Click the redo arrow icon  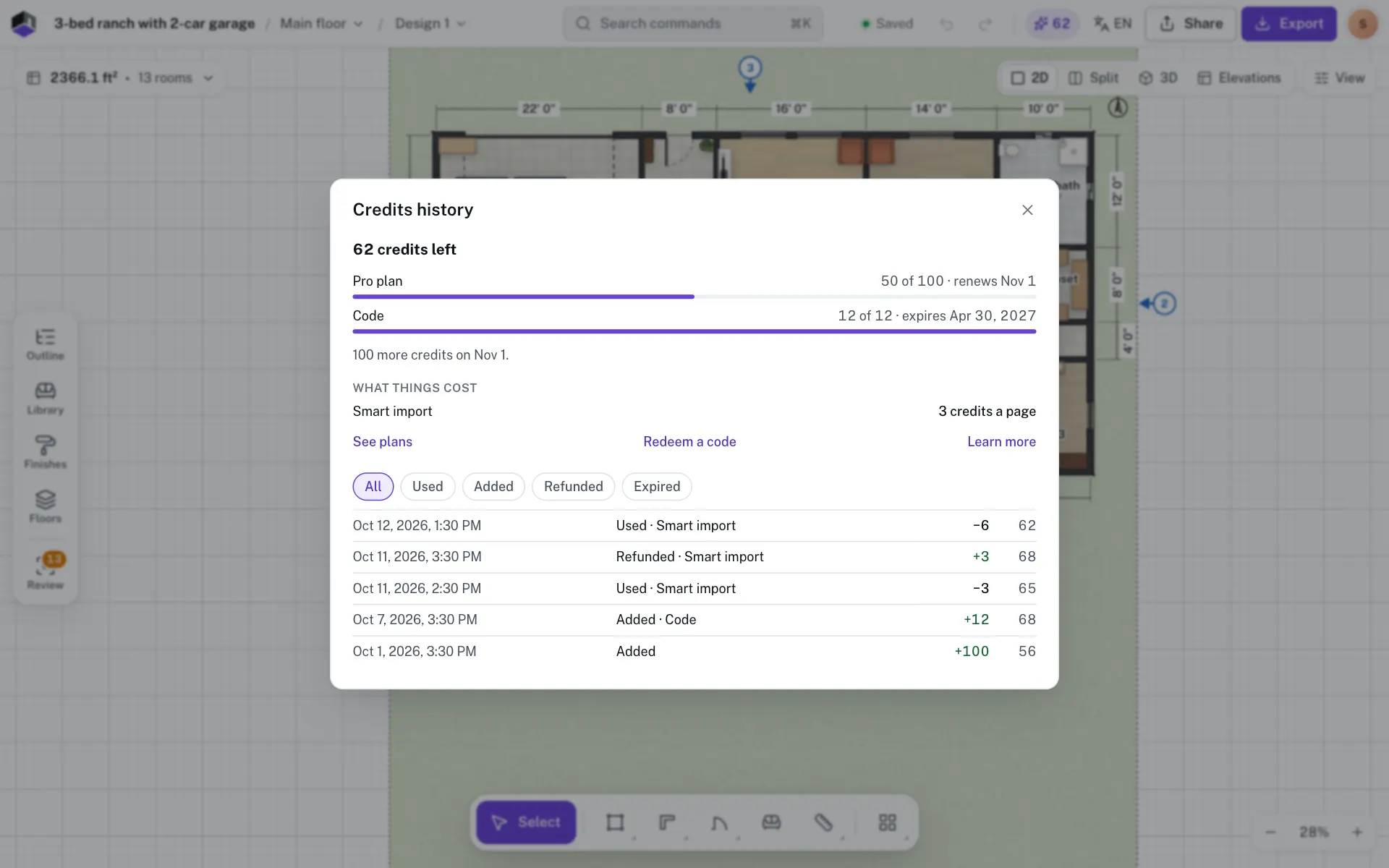[x=985, y=24]
